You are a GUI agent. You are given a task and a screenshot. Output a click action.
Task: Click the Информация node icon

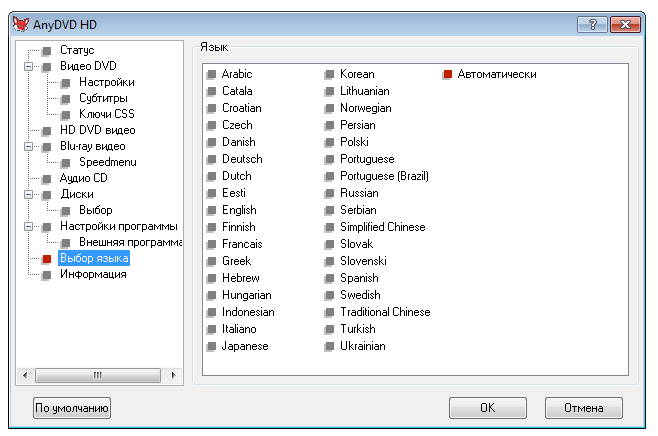tap(47, 275)
